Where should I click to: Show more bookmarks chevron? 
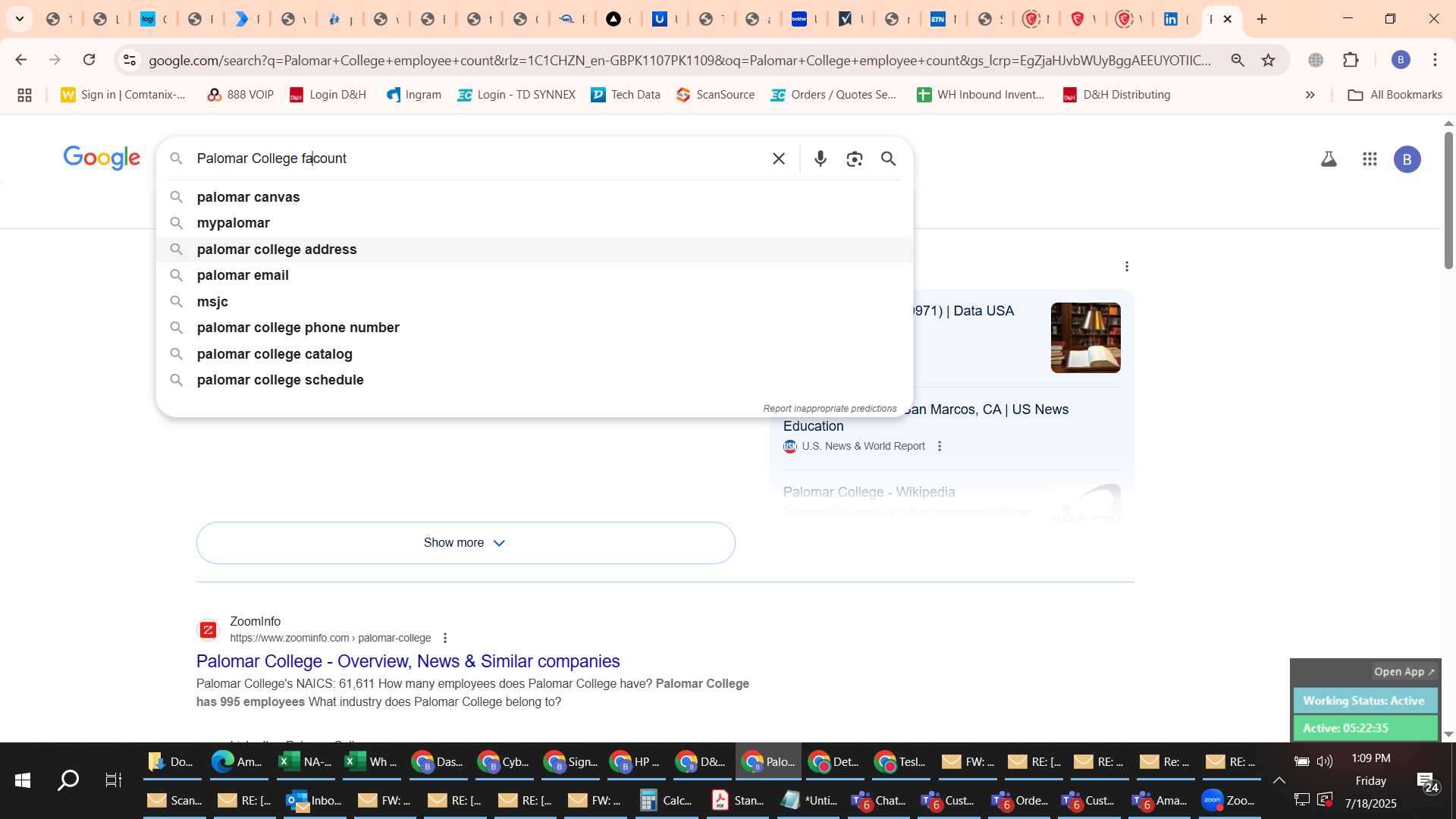(1310, 95)
